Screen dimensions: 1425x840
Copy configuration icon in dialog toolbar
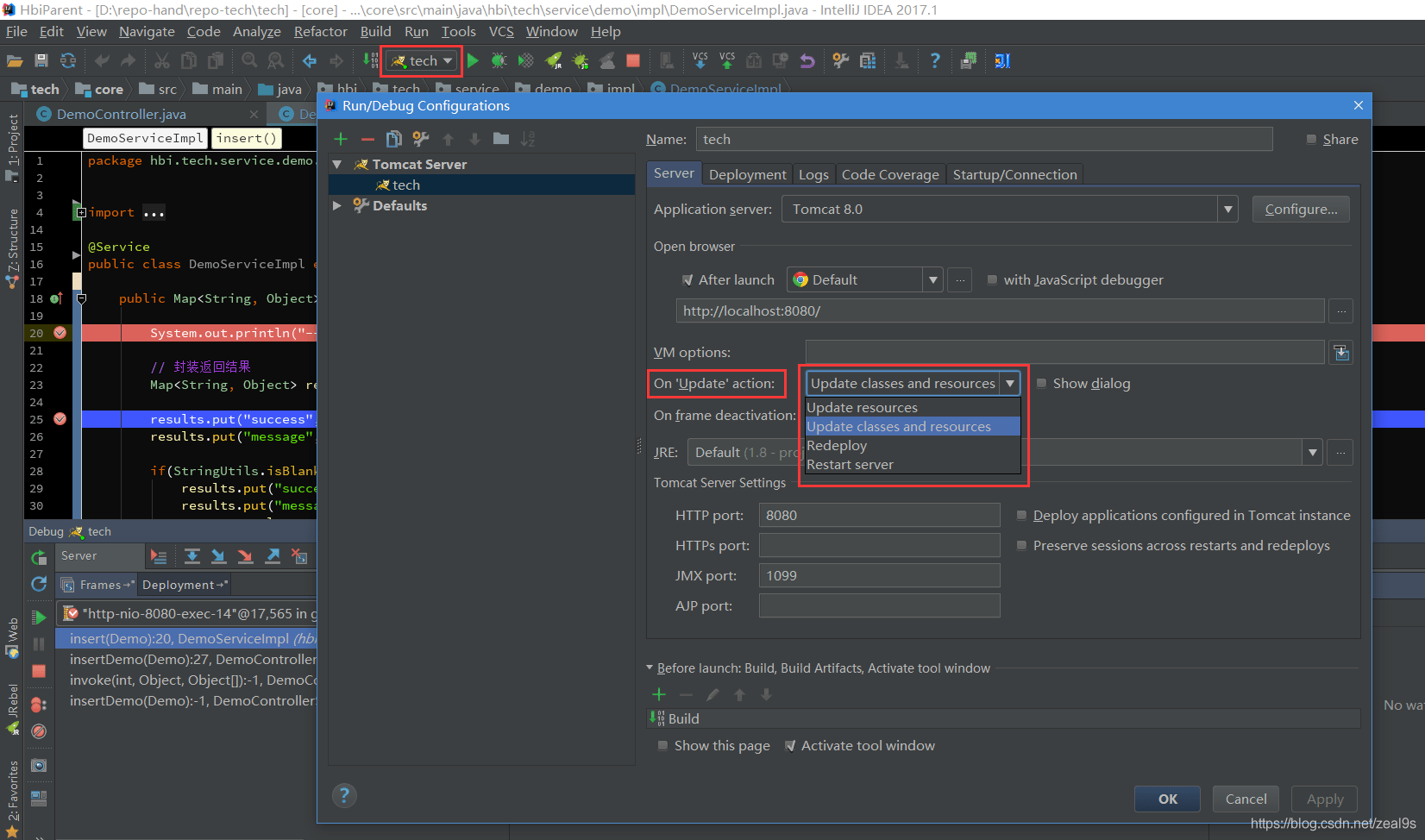(394, 139)
